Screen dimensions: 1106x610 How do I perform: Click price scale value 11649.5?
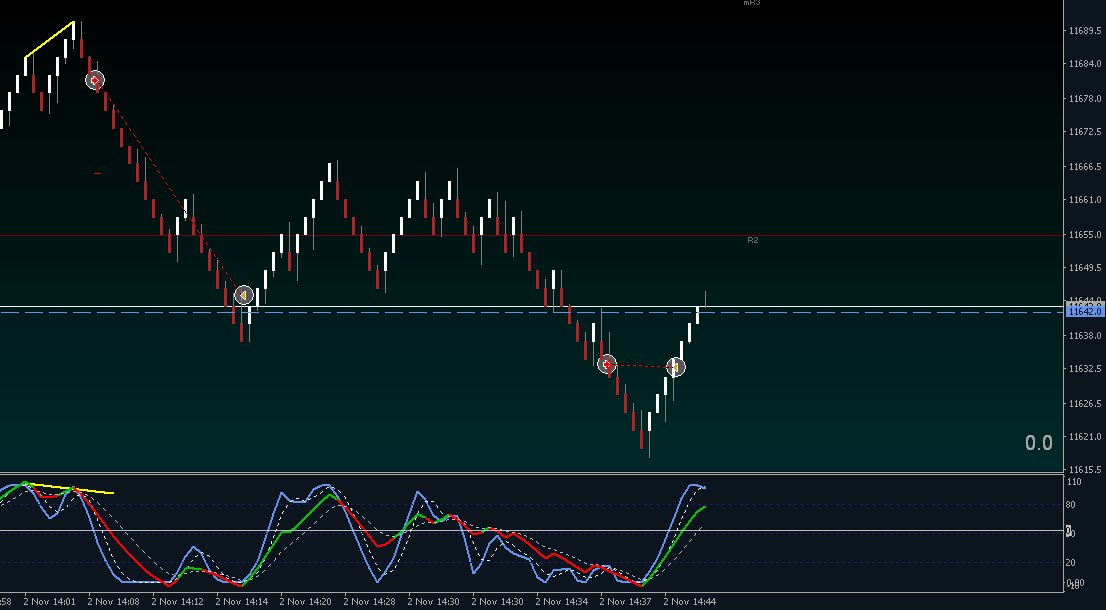(x=1086, y=267)
